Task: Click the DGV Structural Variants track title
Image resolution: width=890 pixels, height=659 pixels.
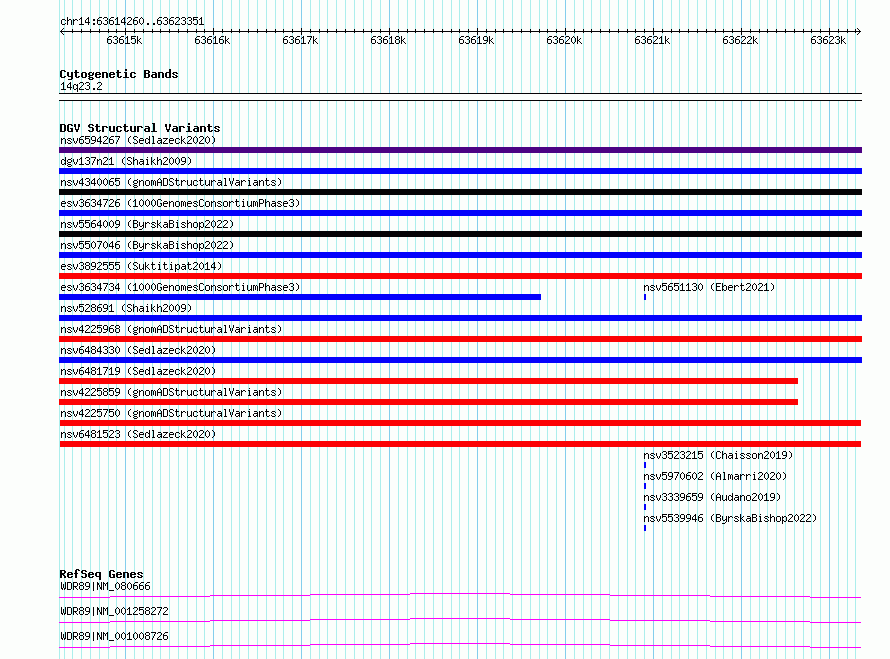Action: [140, 128]
